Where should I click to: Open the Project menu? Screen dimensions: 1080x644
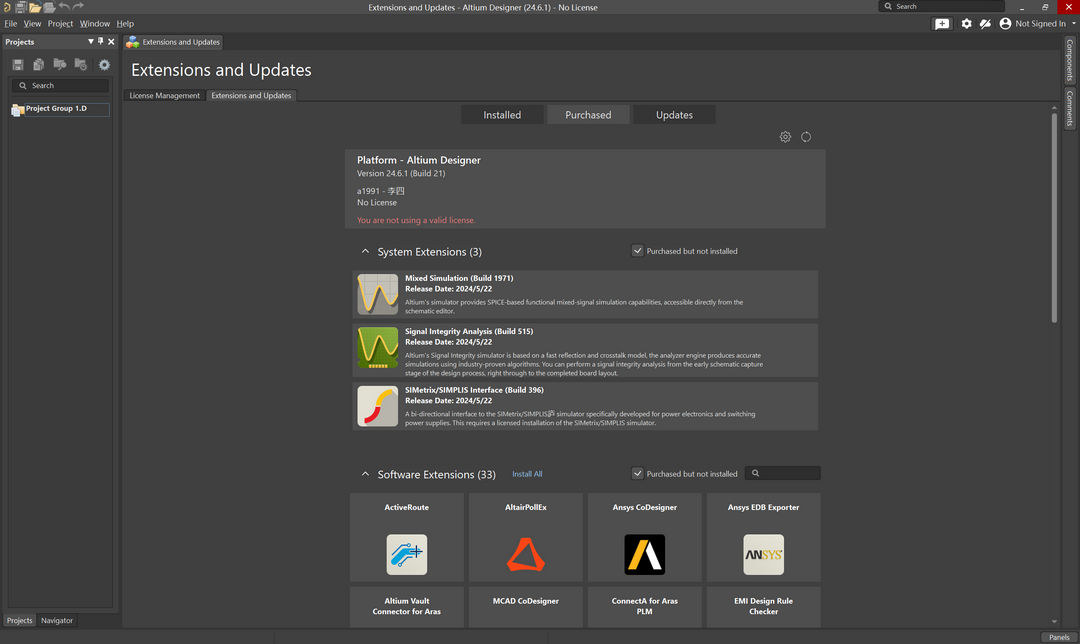pos(60,23)
